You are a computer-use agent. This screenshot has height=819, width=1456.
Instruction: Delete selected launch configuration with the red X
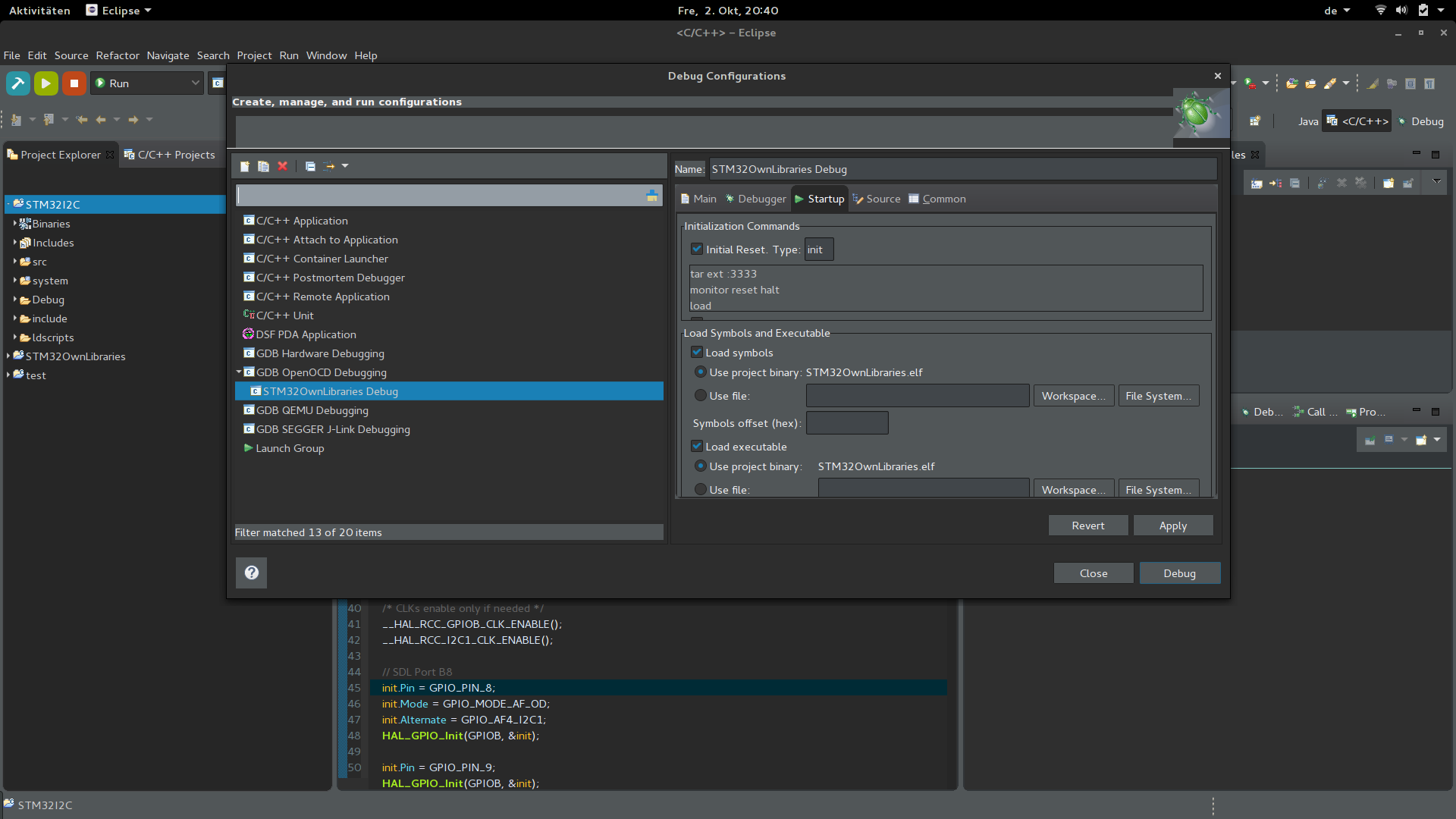click(282, 166)
